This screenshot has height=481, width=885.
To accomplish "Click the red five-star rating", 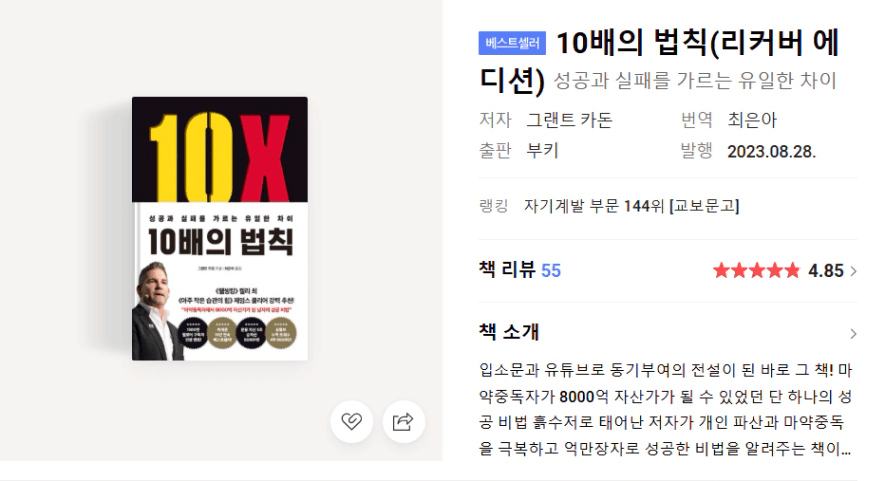I will coord(756,270).
